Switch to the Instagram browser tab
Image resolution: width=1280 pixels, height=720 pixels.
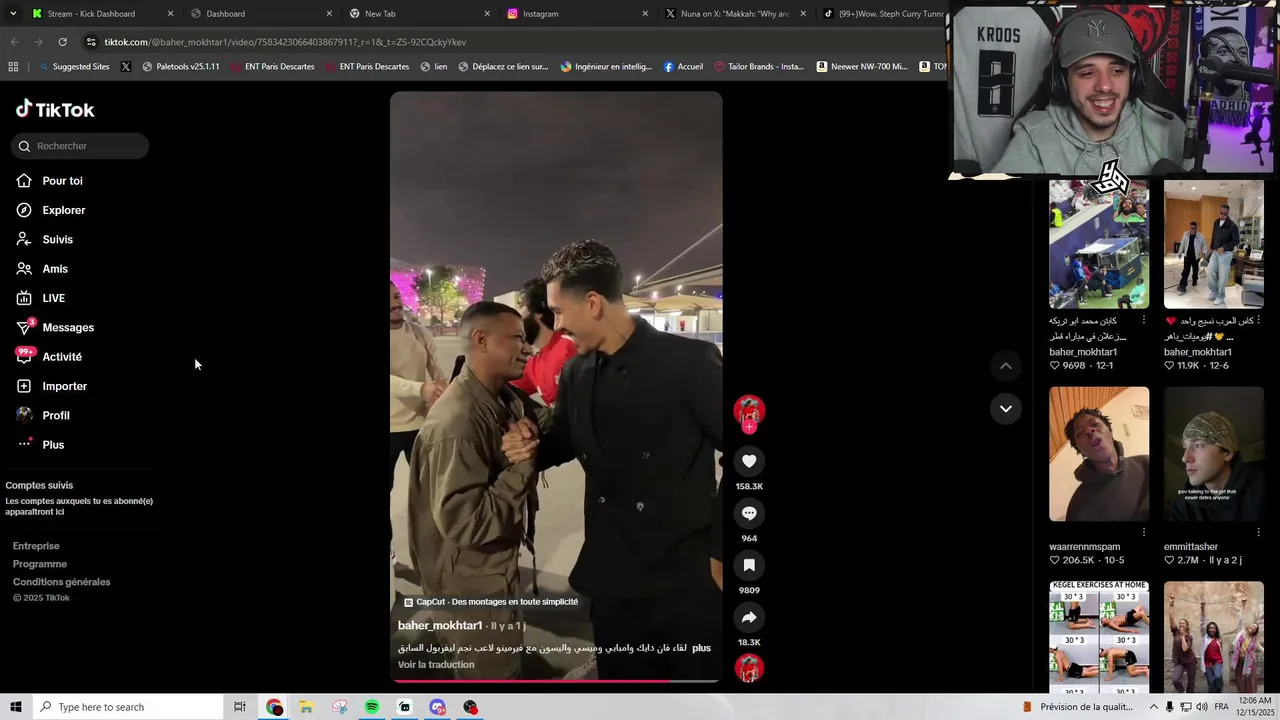540,14
